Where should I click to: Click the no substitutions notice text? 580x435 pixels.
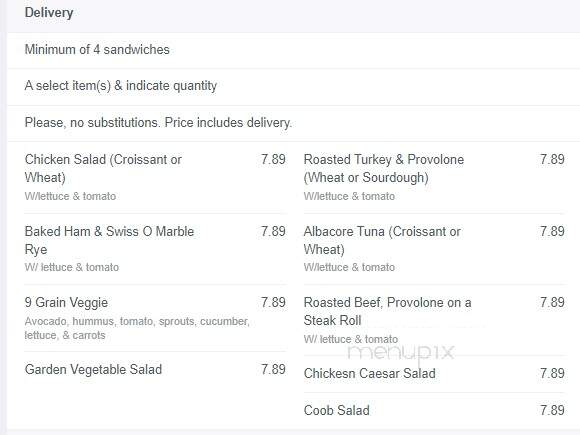[x=158, y=122]
